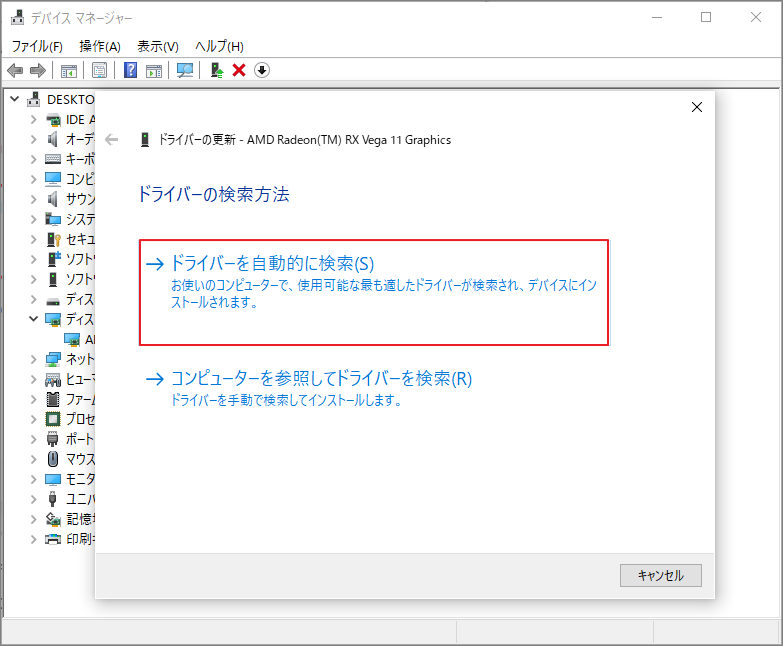This screenshot has width=783, height=646.
Task: Choose ドライバーを自動的に検索(S) option
Action: click(x=374, y=292)
